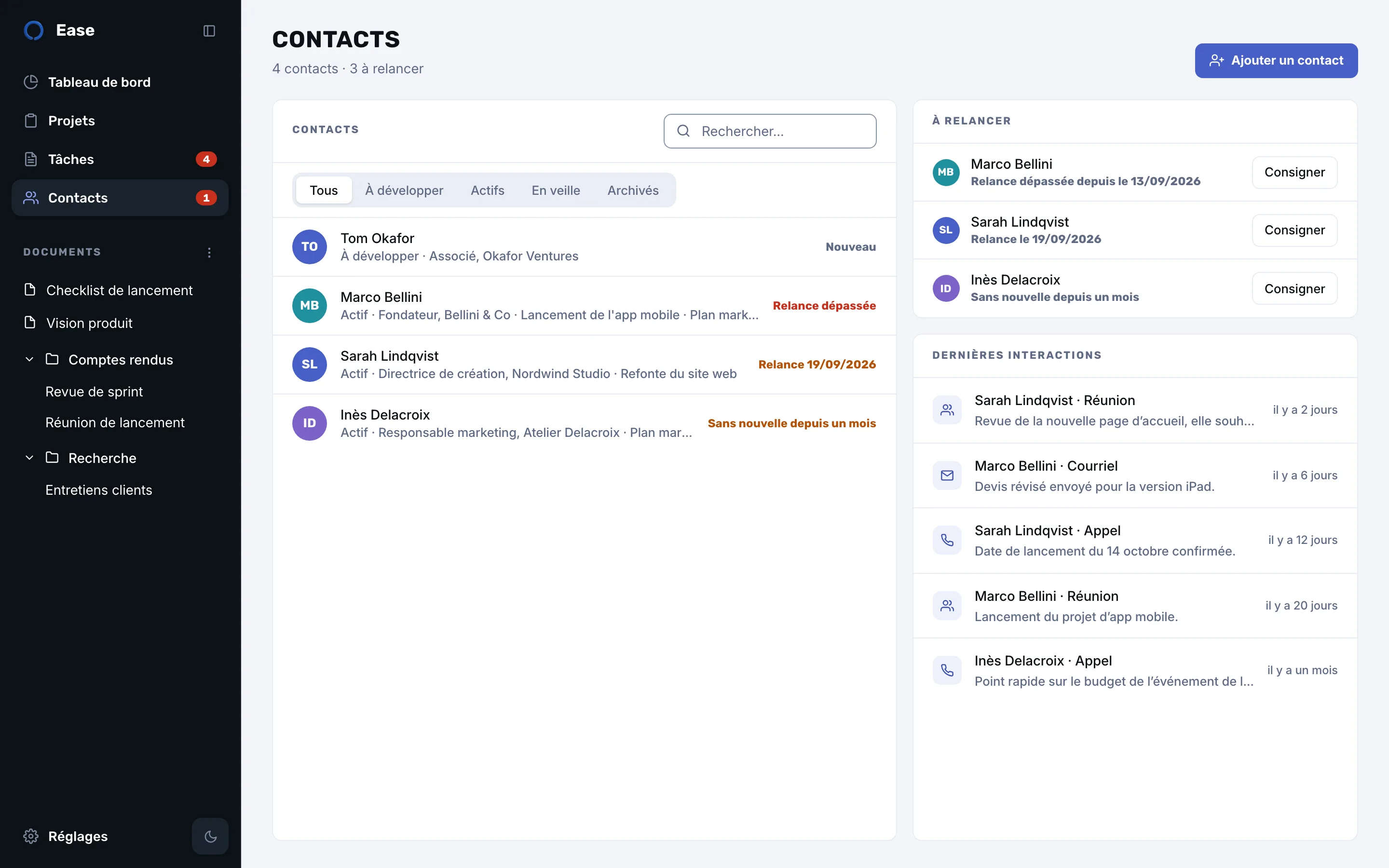Select the Recherche folder icon

(52, 458)
